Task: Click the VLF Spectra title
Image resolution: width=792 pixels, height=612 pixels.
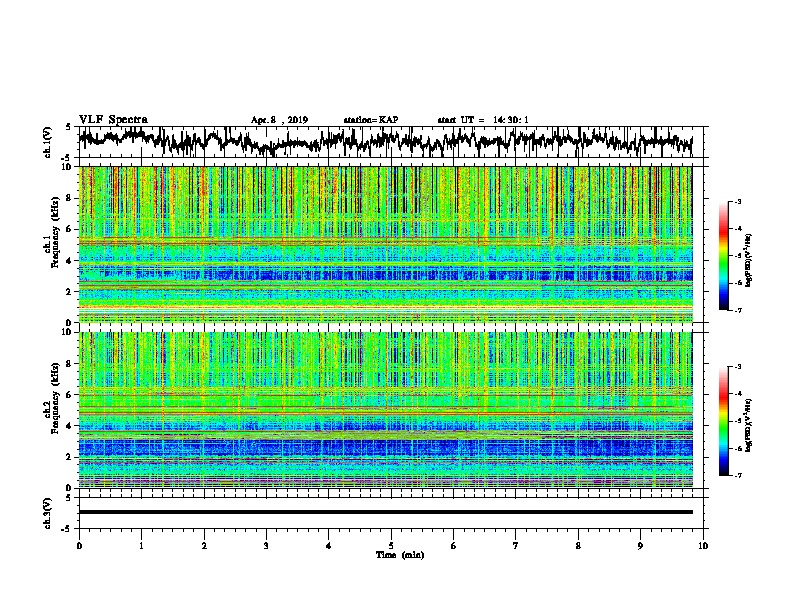Action: pyautogui.click(x=113, y=120)
